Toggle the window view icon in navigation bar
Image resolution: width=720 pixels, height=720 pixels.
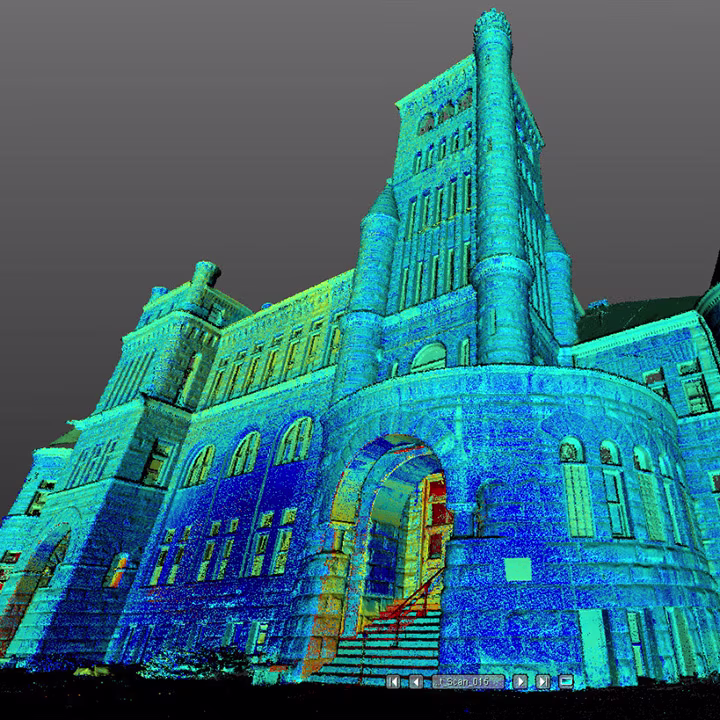[x=566, y=681]
